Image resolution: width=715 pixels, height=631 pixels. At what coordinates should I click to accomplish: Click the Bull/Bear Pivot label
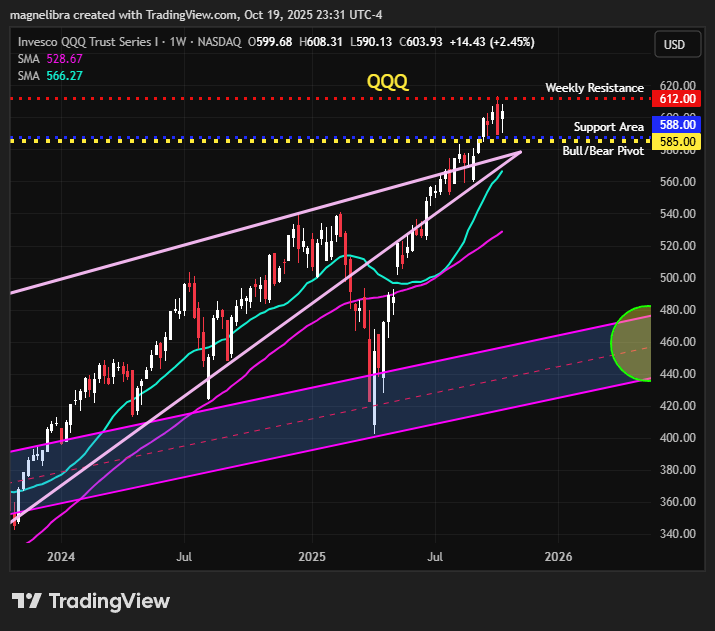pyautogui.click(x=603, y=151)
